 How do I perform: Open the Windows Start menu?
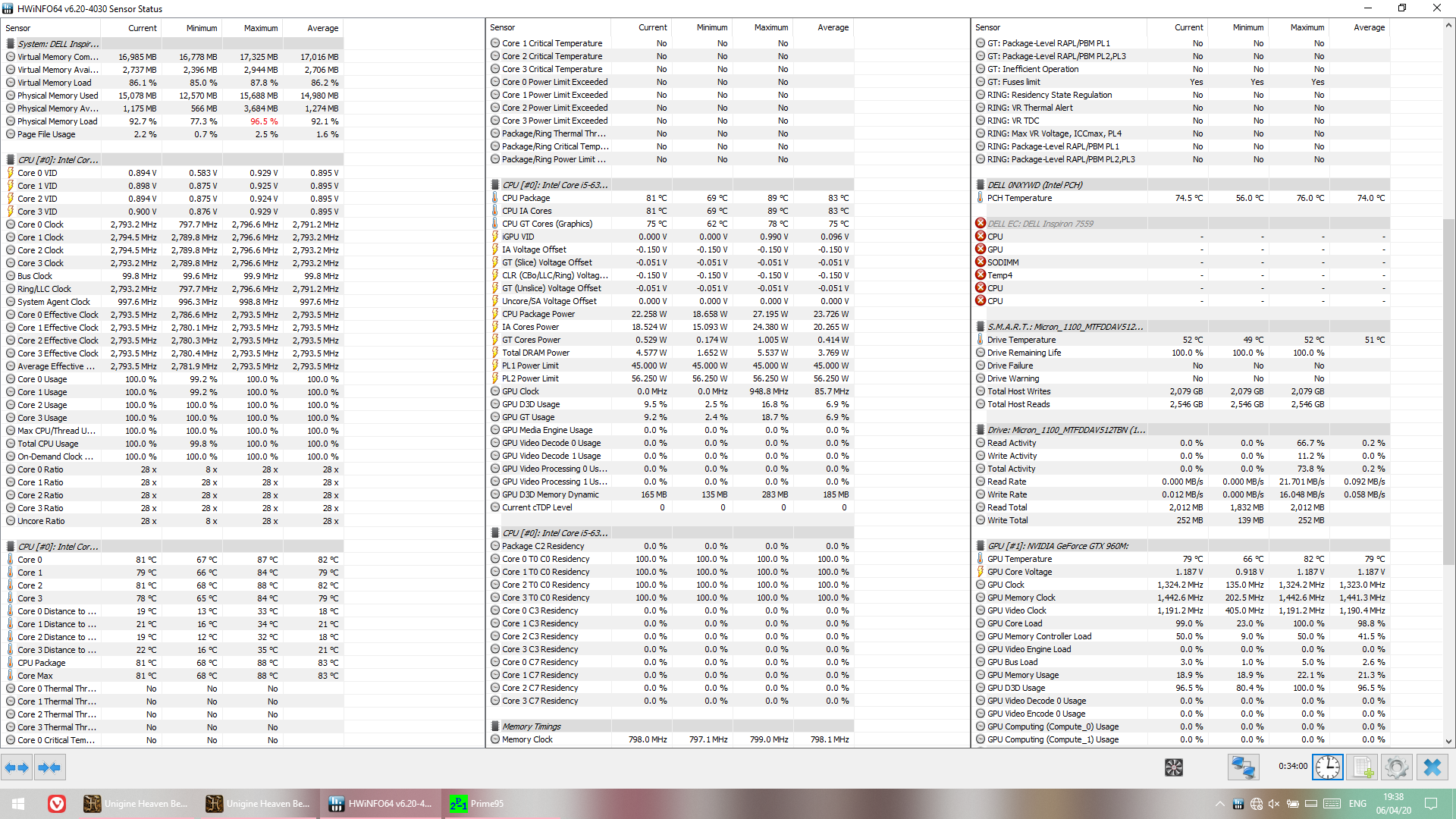click(x=18, y=804)
